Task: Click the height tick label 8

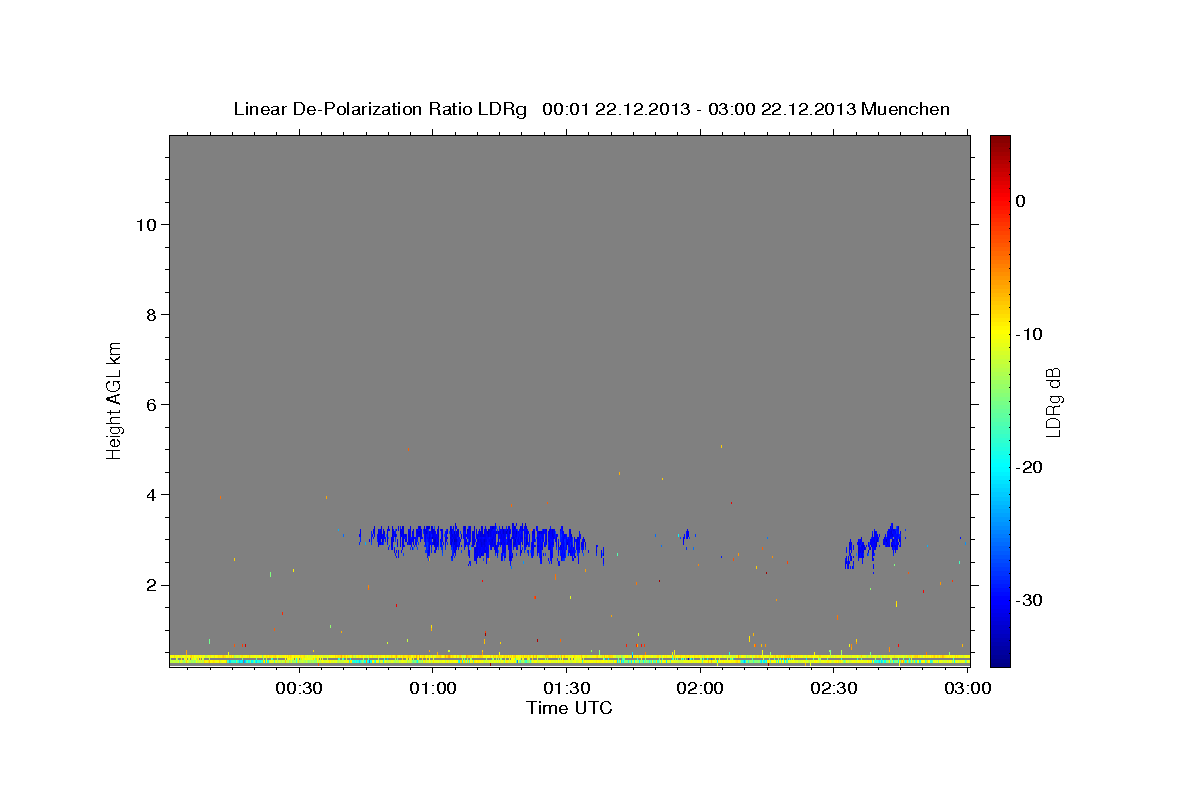Action: [x=152, y=314]
